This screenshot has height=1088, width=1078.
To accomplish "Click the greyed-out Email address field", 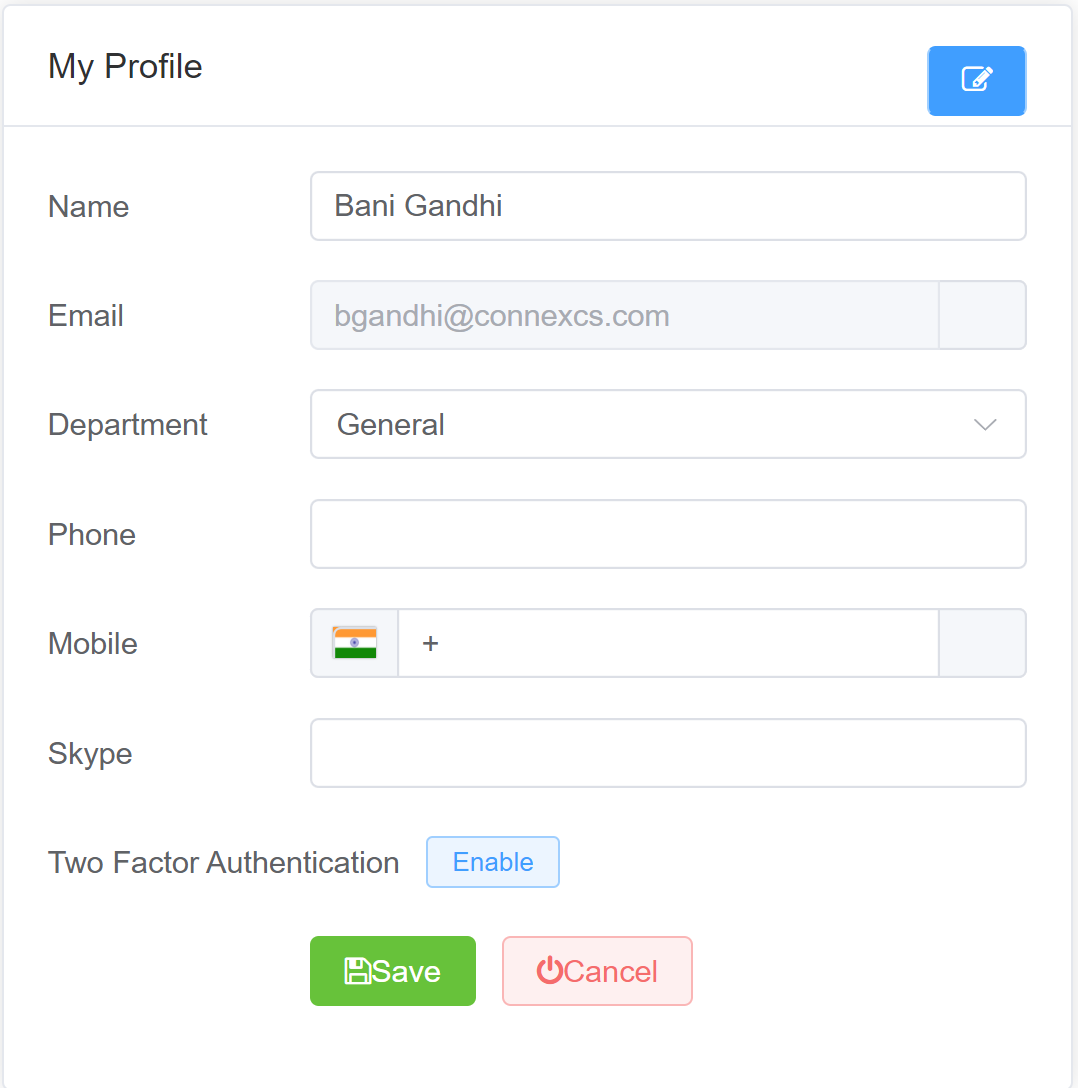I will [624, 315].
